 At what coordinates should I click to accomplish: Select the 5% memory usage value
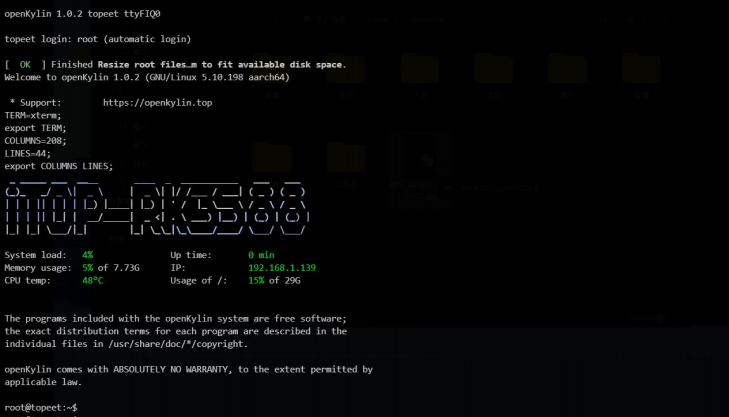[87, 268]
